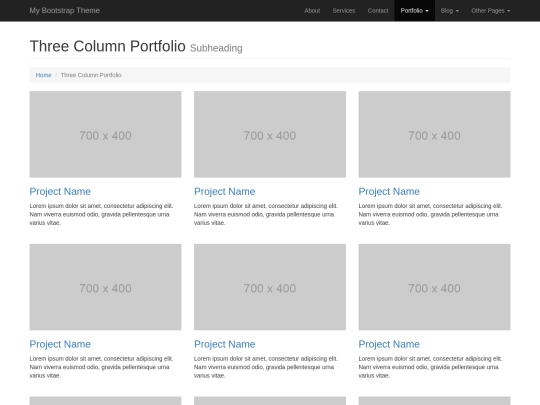Open the Services nav item
The image size is (540, 405).
point(344,11)
